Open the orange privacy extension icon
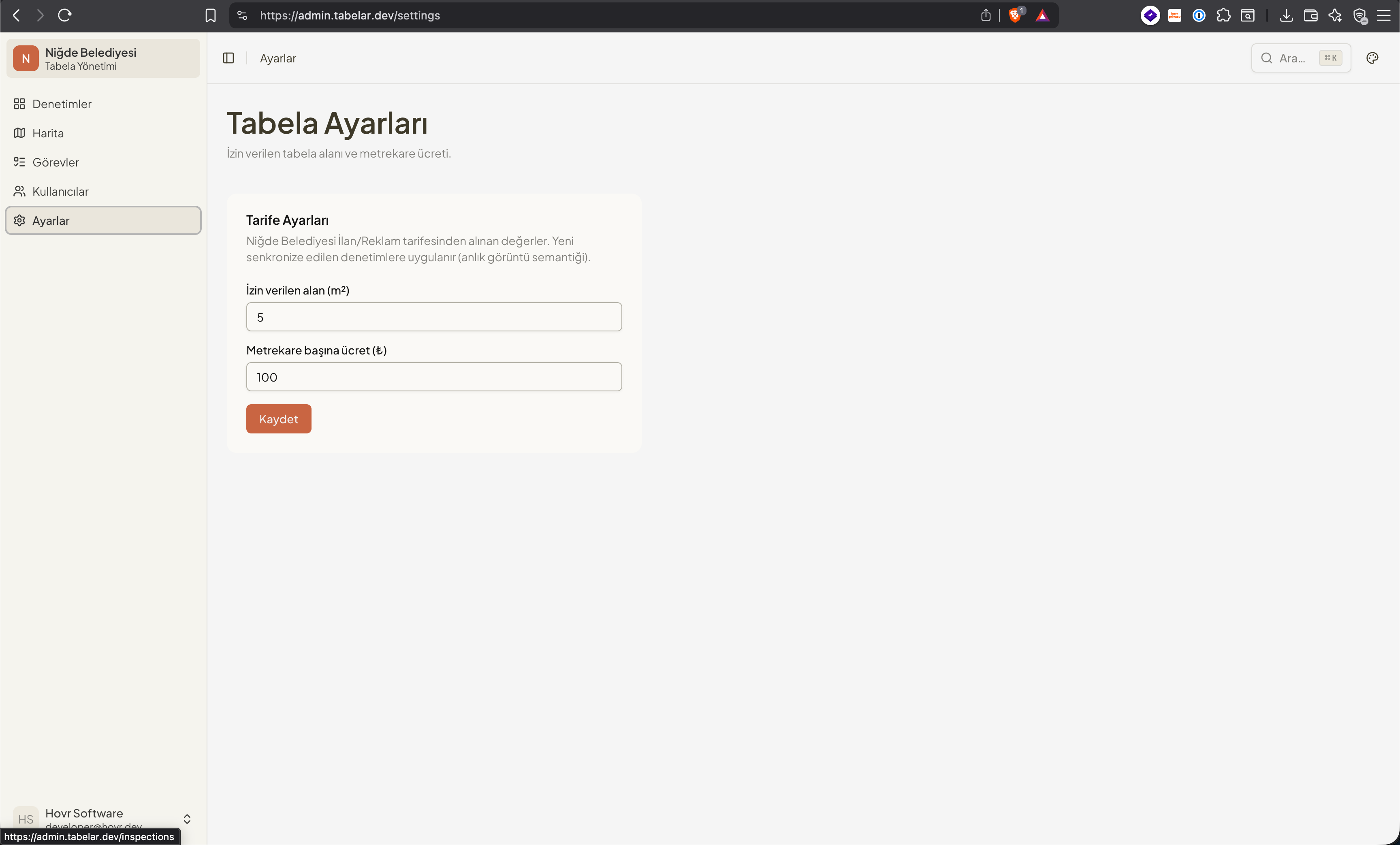Image resolution: width=1400 pixels, height=845 pixels. pyautogui.click(x=1174, y=15)
